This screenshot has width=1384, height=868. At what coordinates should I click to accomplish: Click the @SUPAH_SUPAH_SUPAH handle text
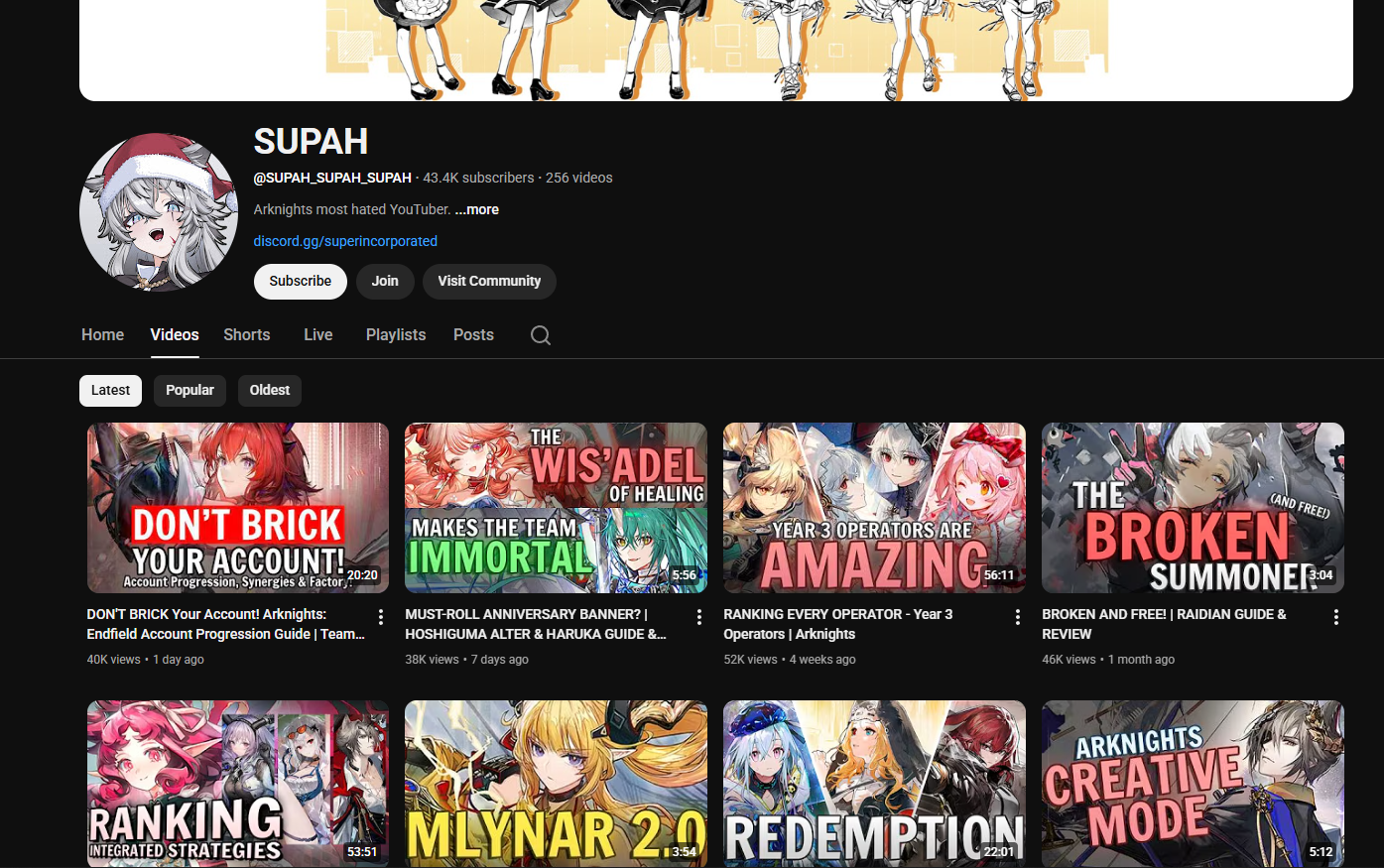(332, 178)
